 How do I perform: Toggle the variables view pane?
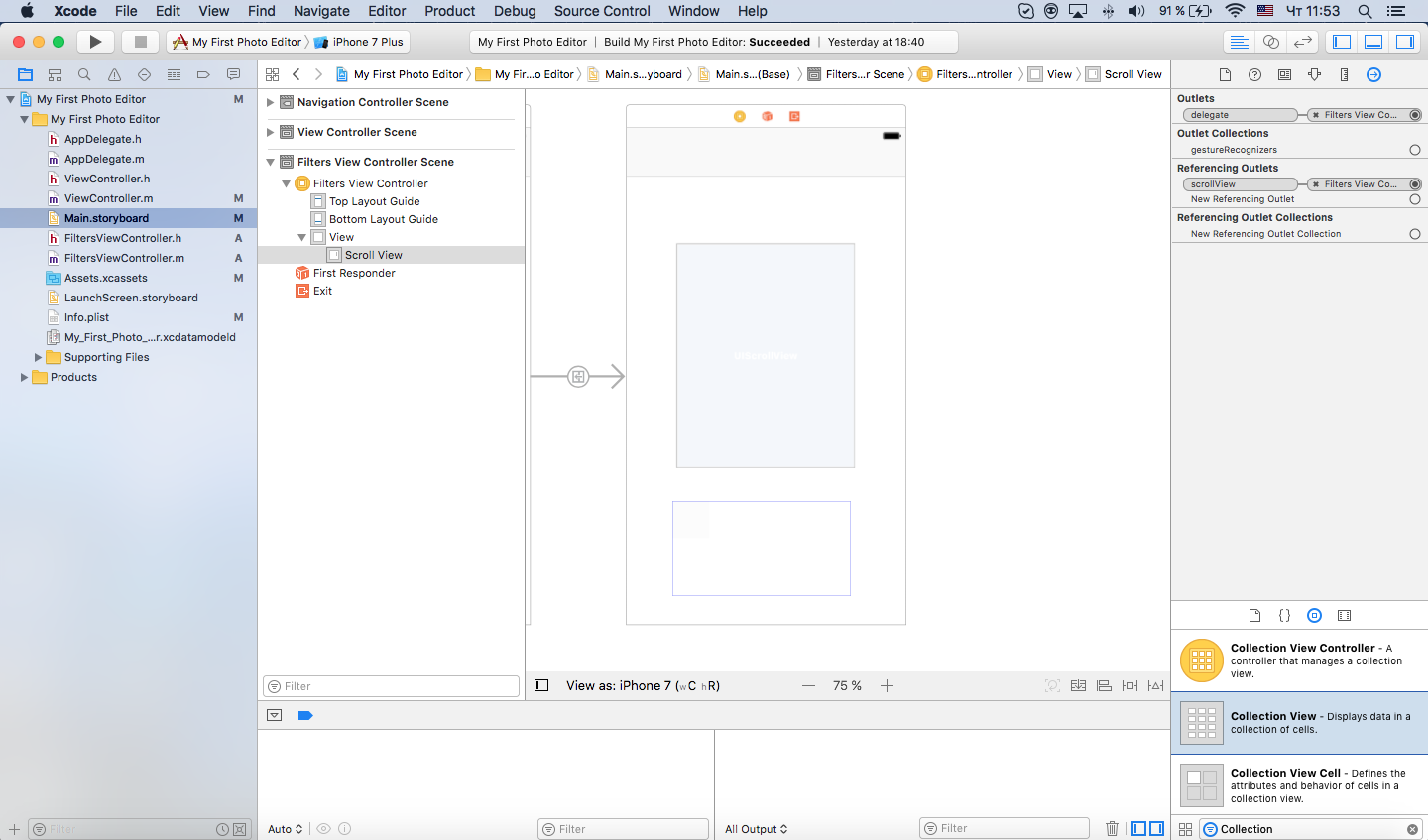tap(1138, 828)
